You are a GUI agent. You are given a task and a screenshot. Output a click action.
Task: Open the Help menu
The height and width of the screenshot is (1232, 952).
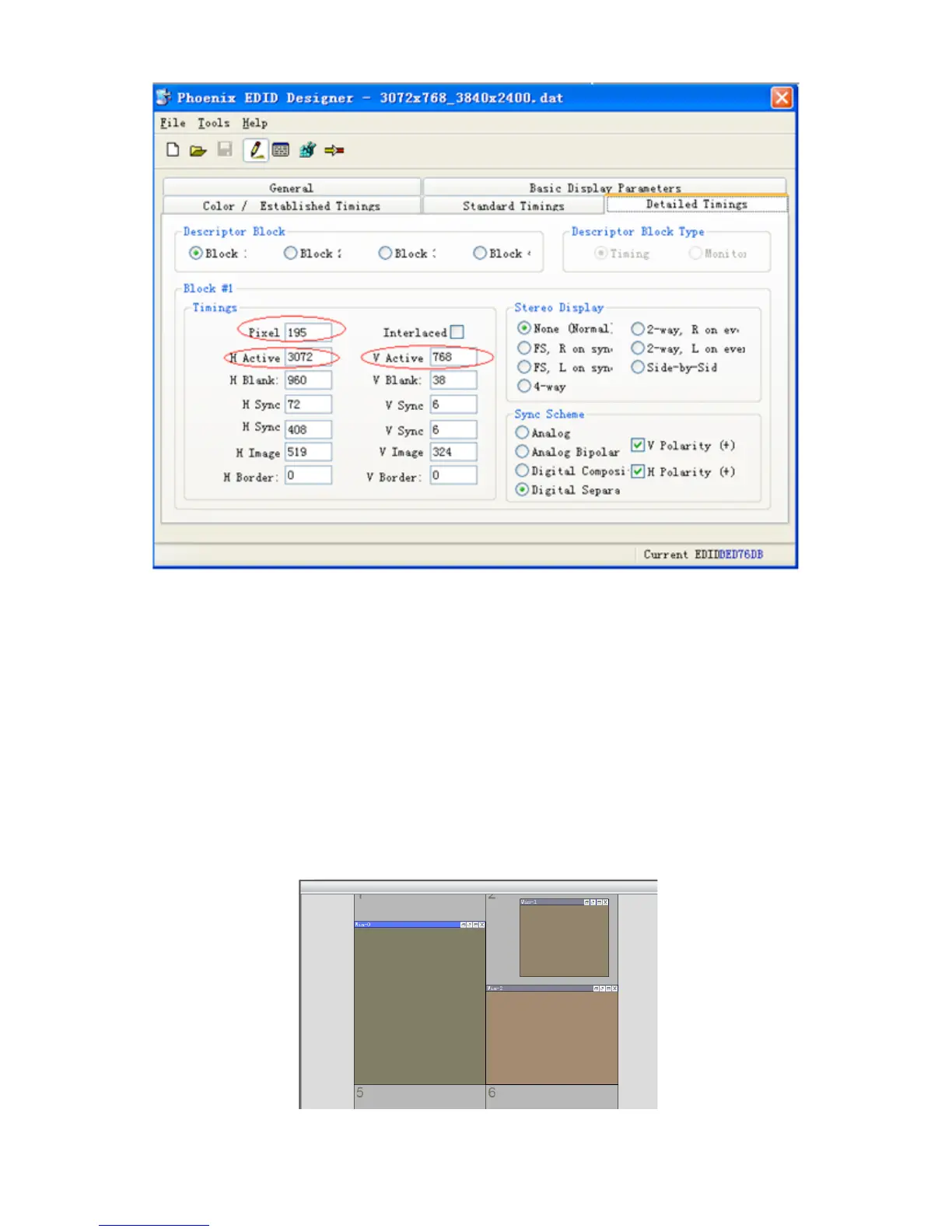[x=254, y=123]
